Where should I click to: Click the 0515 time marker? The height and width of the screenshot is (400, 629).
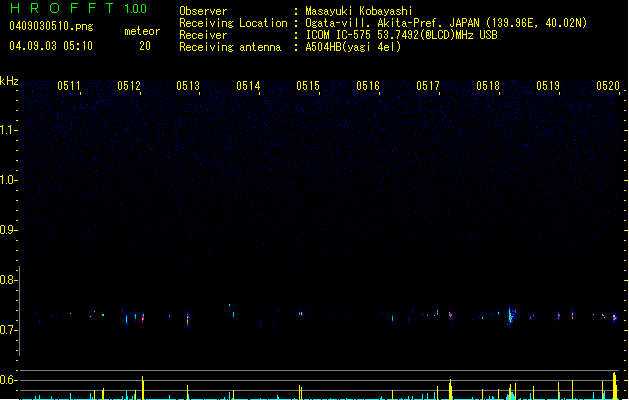click(308, 86)
